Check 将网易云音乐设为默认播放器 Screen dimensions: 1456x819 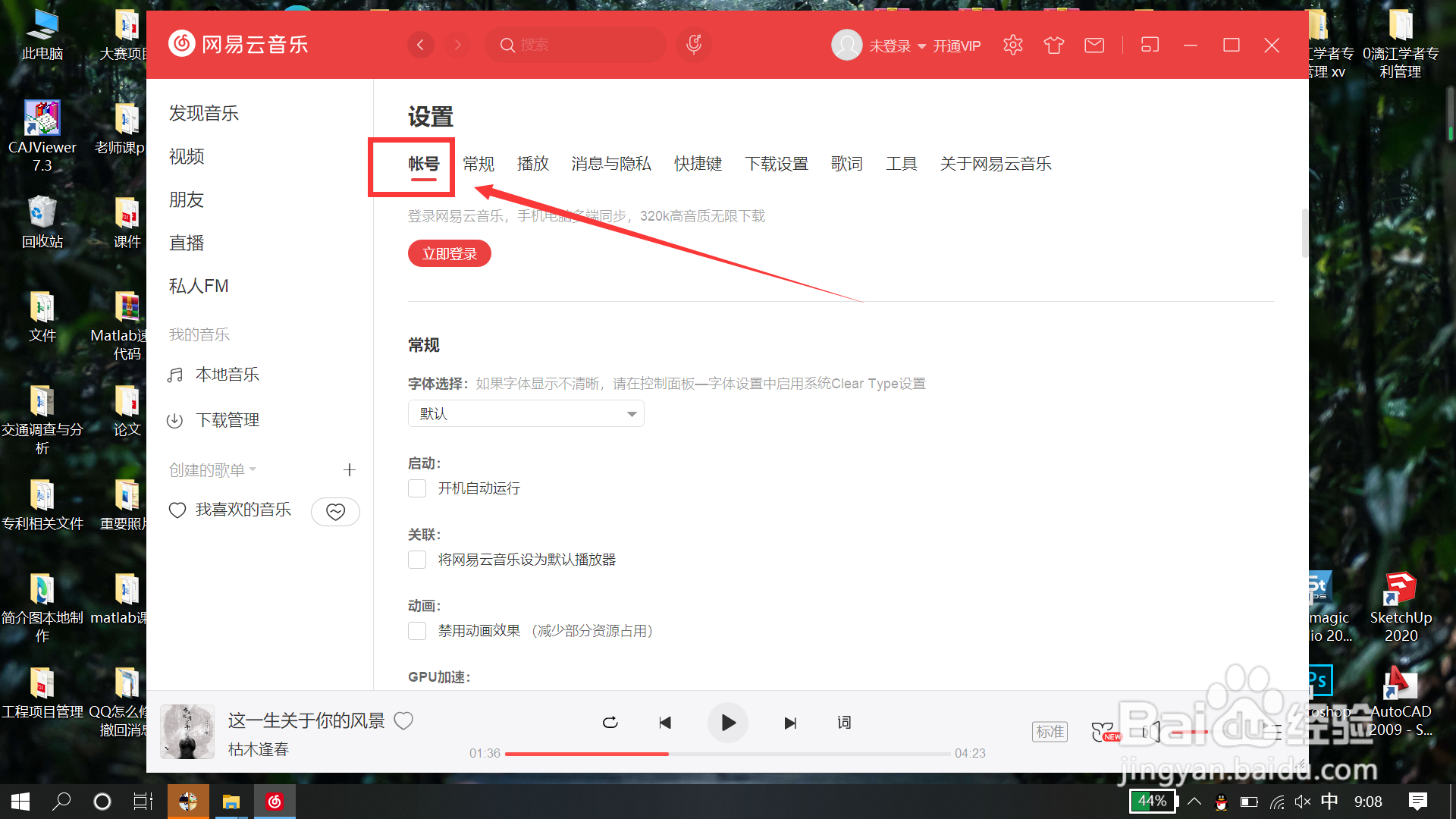point(416,559)
